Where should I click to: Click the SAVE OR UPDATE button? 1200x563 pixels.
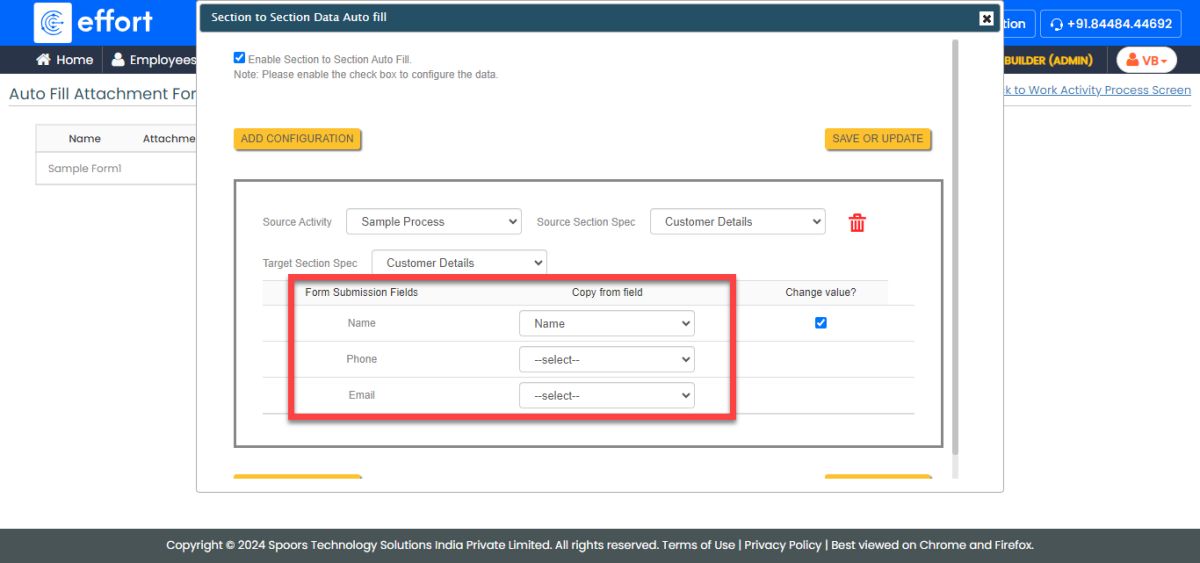click(878, 139)
